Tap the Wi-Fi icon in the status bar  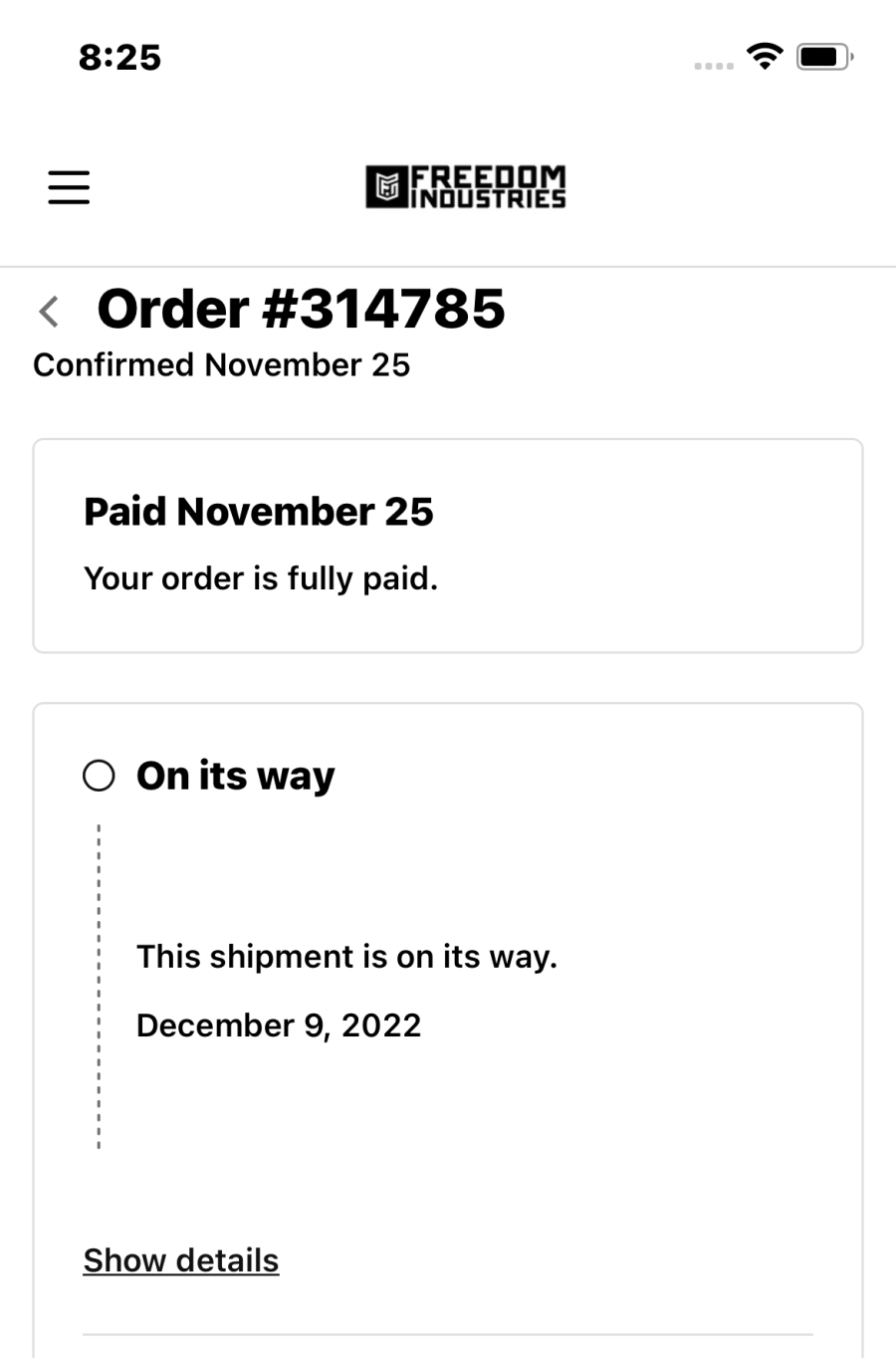coord(765,56)
